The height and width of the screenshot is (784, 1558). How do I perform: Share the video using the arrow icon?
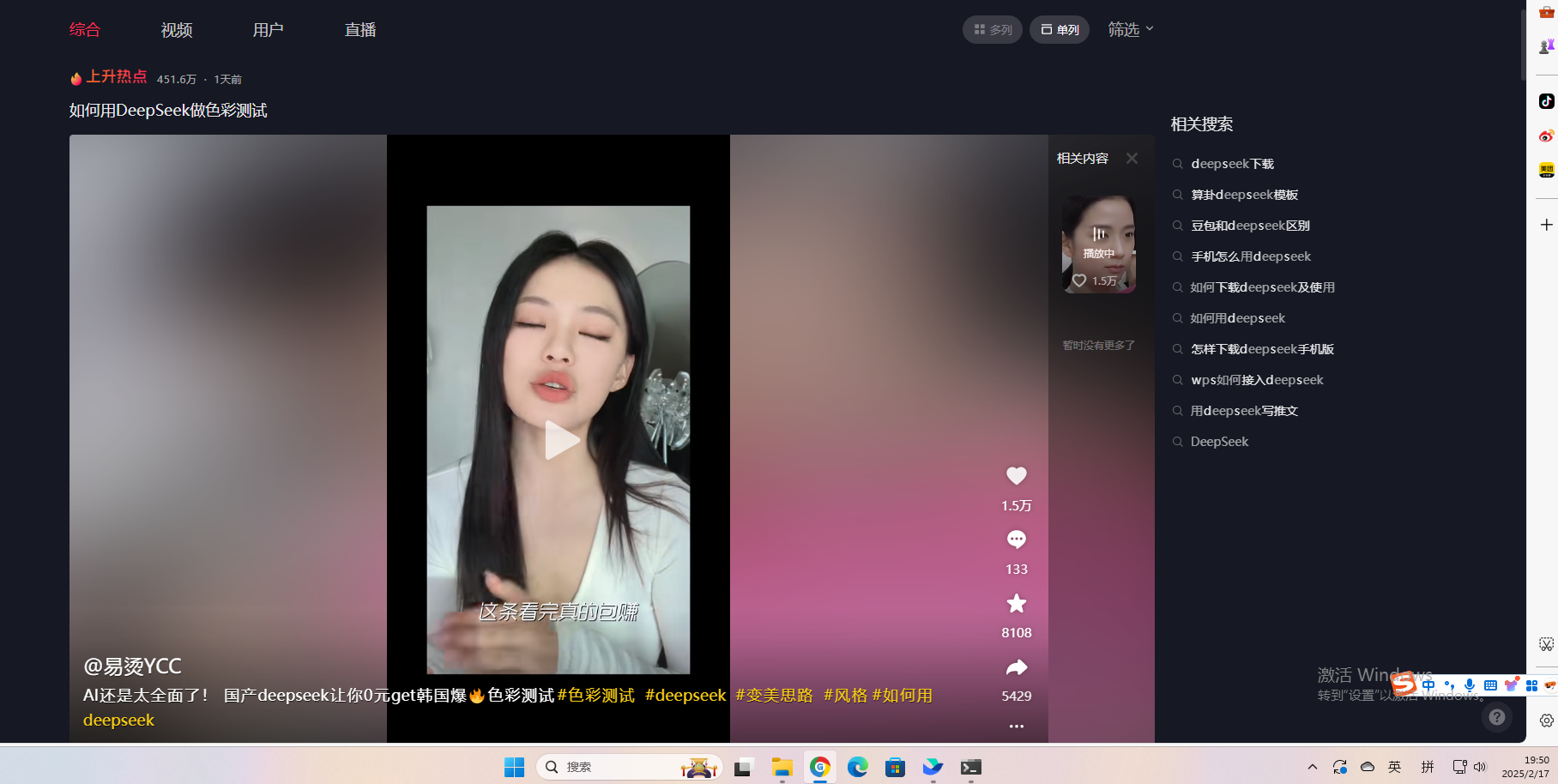coord(1017,667)
